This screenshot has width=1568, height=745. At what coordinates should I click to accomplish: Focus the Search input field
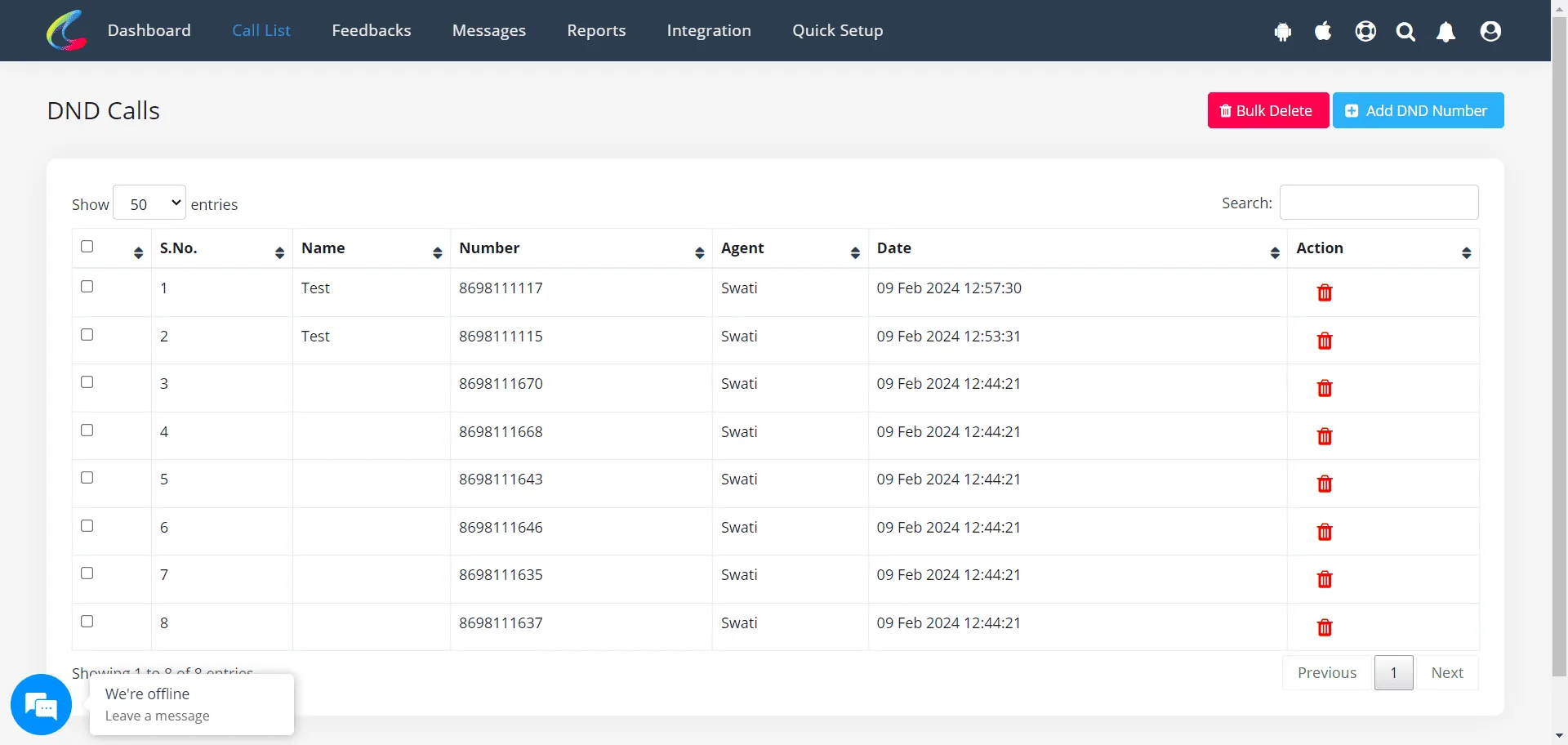[1379, 202]
